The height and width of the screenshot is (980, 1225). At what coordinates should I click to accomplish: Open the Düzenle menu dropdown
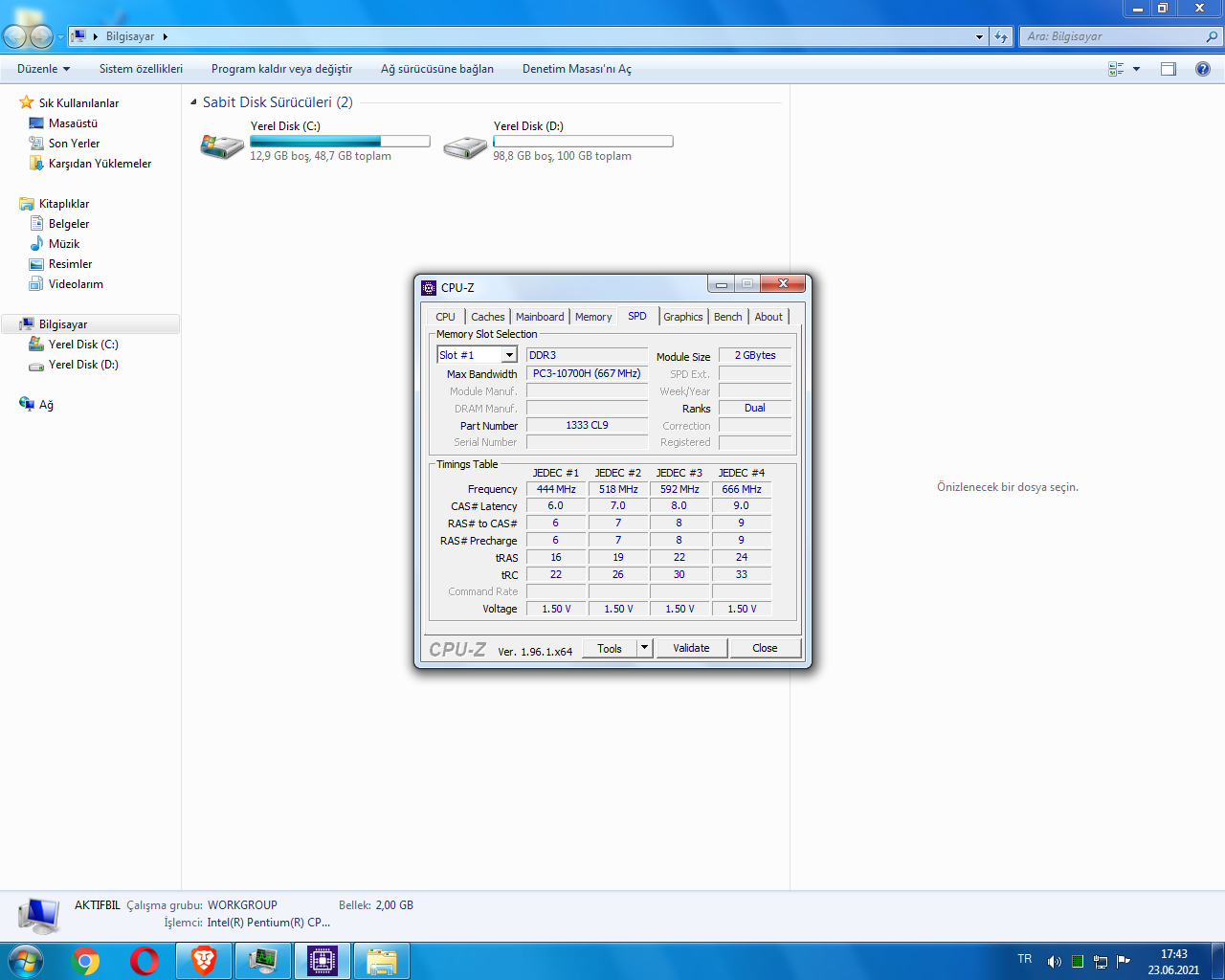pyautogui.click(x=43, y=69)
